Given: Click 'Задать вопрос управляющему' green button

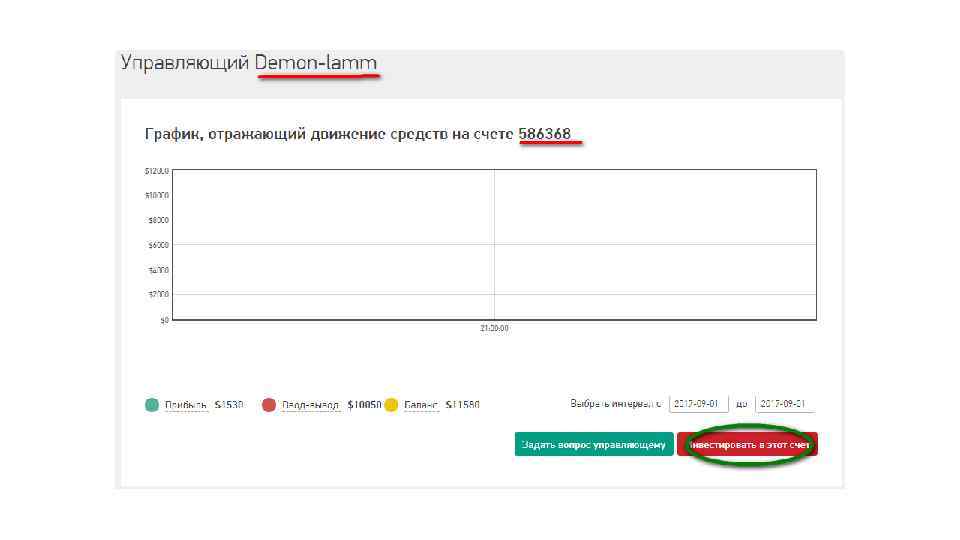Looking at the screenshot, I should (x=594, y=444).
